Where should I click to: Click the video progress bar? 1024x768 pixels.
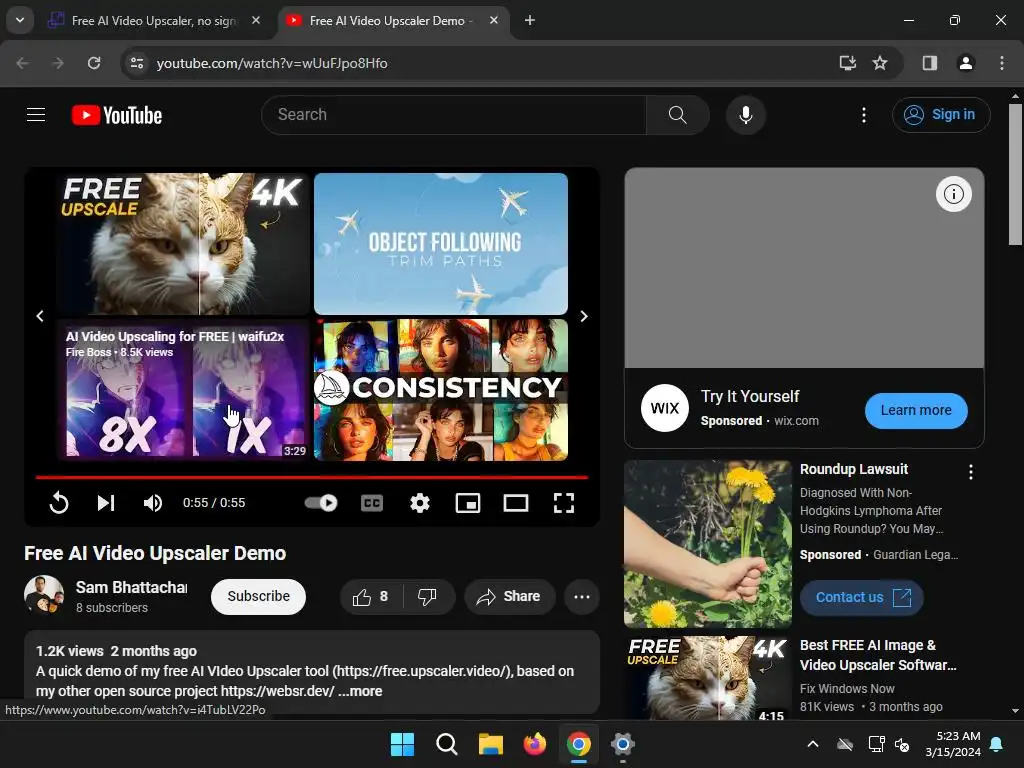[312, 477]
